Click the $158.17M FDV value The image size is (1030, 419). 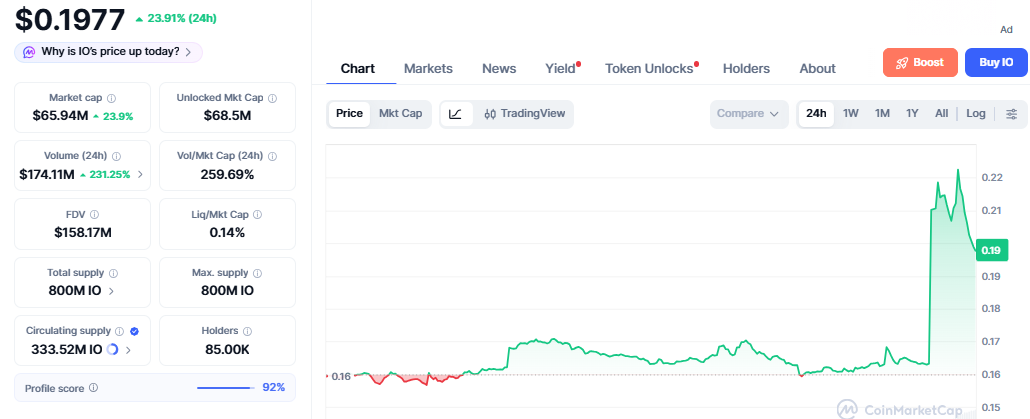(x=83, y=232)
